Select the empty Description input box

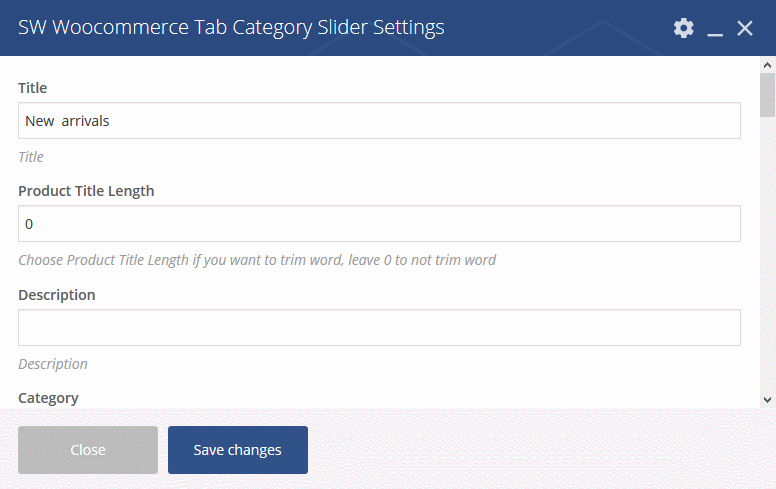pyautogui.click(x=379, y=328)
